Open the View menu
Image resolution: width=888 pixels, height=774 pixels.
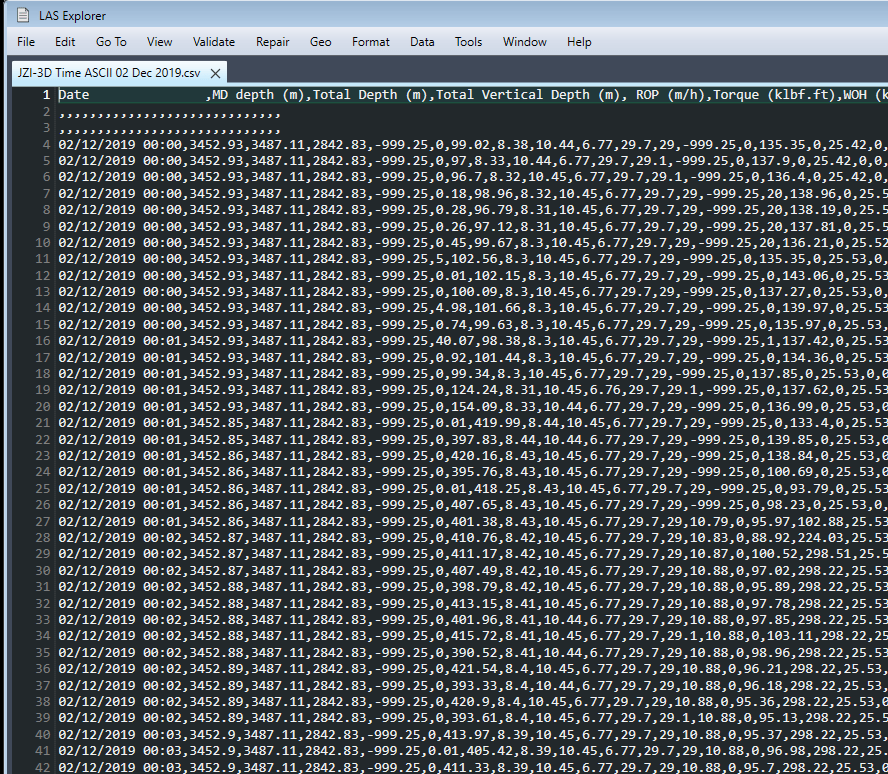pyautogui.click(x=158, y=42)
